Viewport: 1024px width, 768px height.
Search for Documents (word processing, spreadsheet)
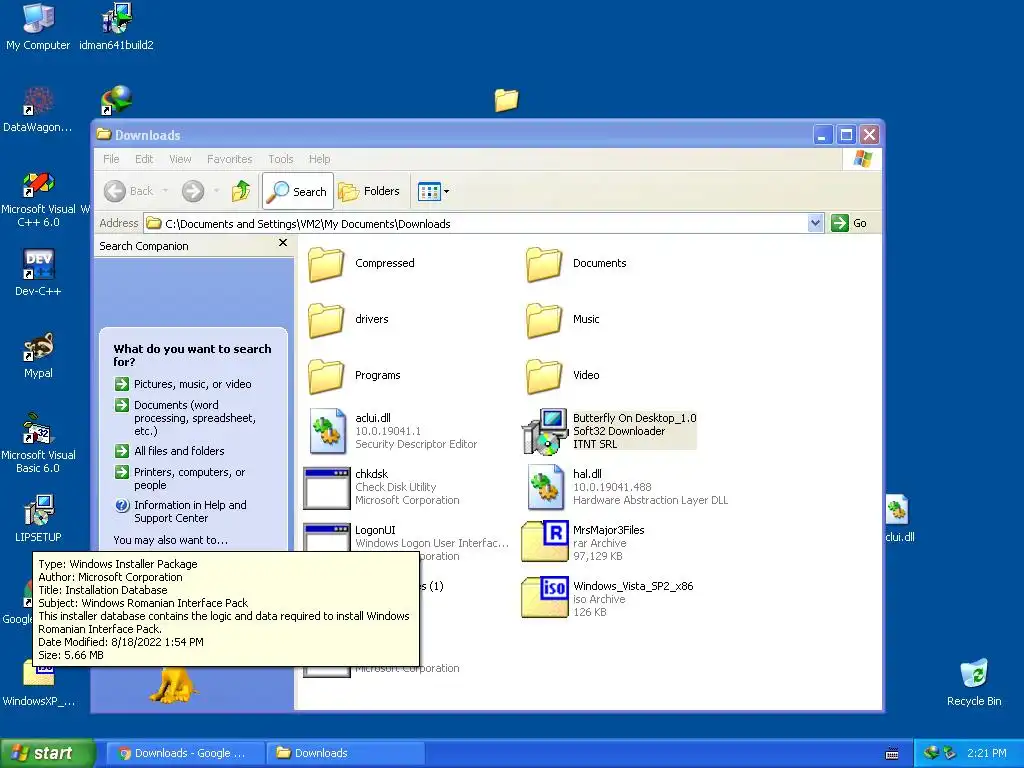pos(186,417)
